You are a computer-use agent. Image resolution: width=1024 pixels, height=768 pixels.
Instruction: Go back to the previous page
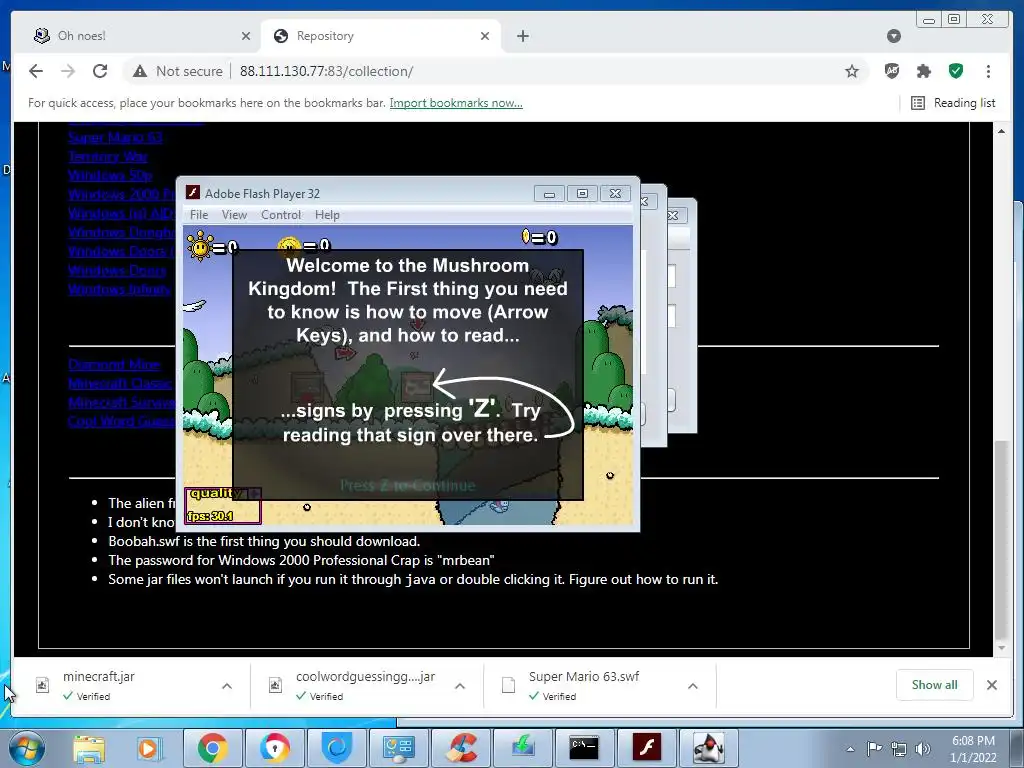pyautogui.click(x=36, y=71)
